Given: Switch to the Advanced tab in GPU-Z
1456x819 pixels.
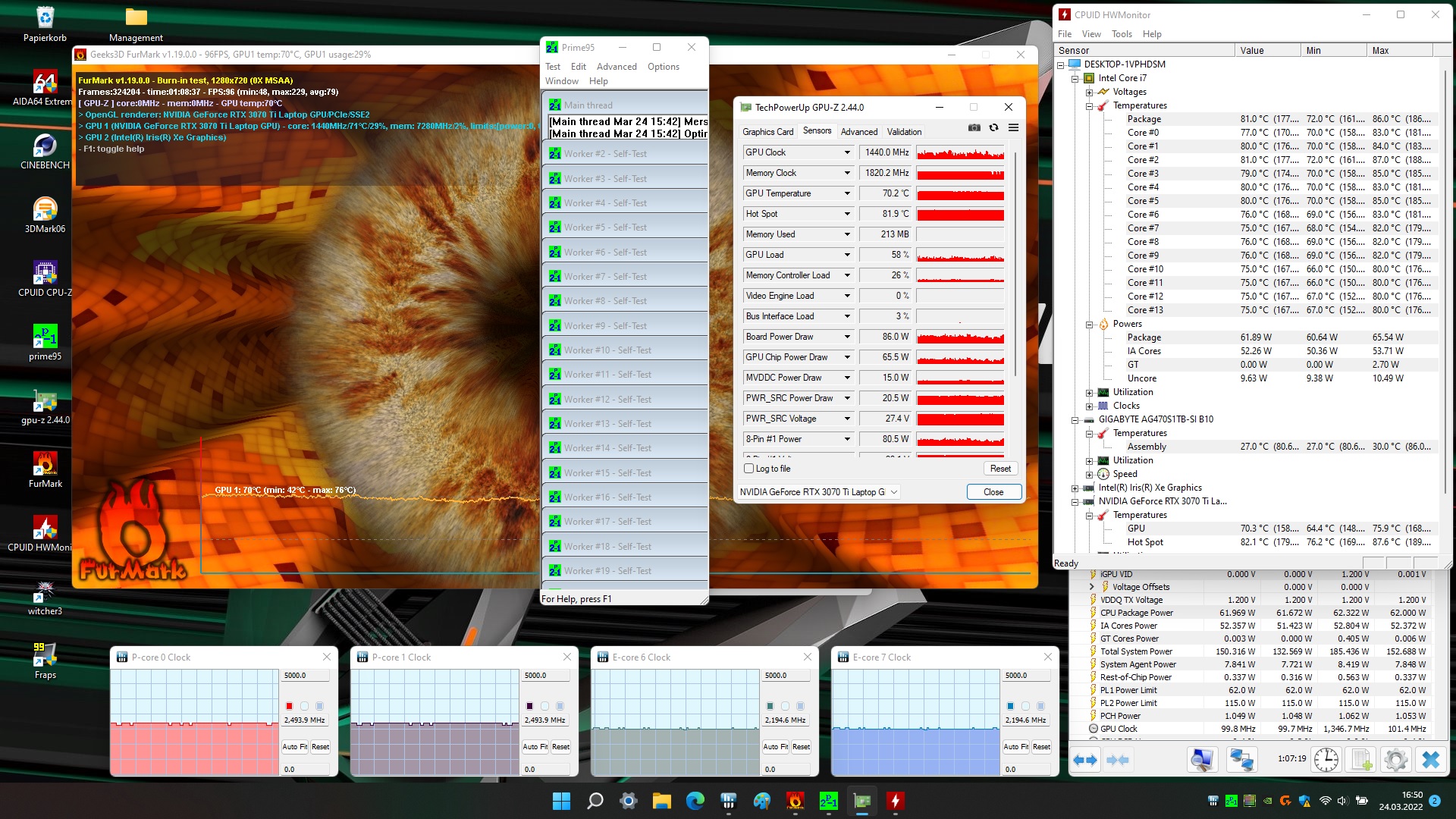Looking at the screenshot, I should tap(858, 131).
